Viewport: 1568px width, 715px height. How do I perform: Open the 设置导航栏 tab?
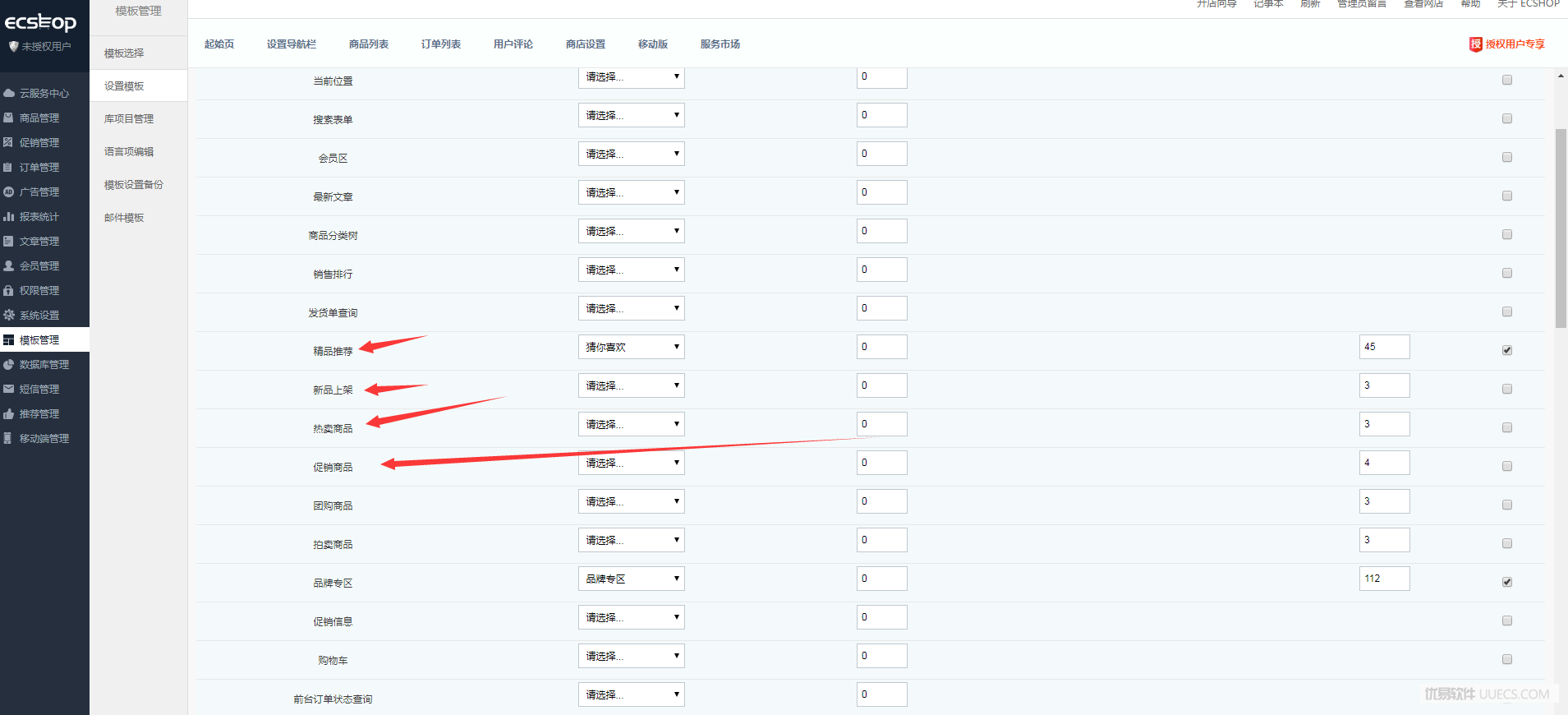pyautogui.click(x=292, y=44)
